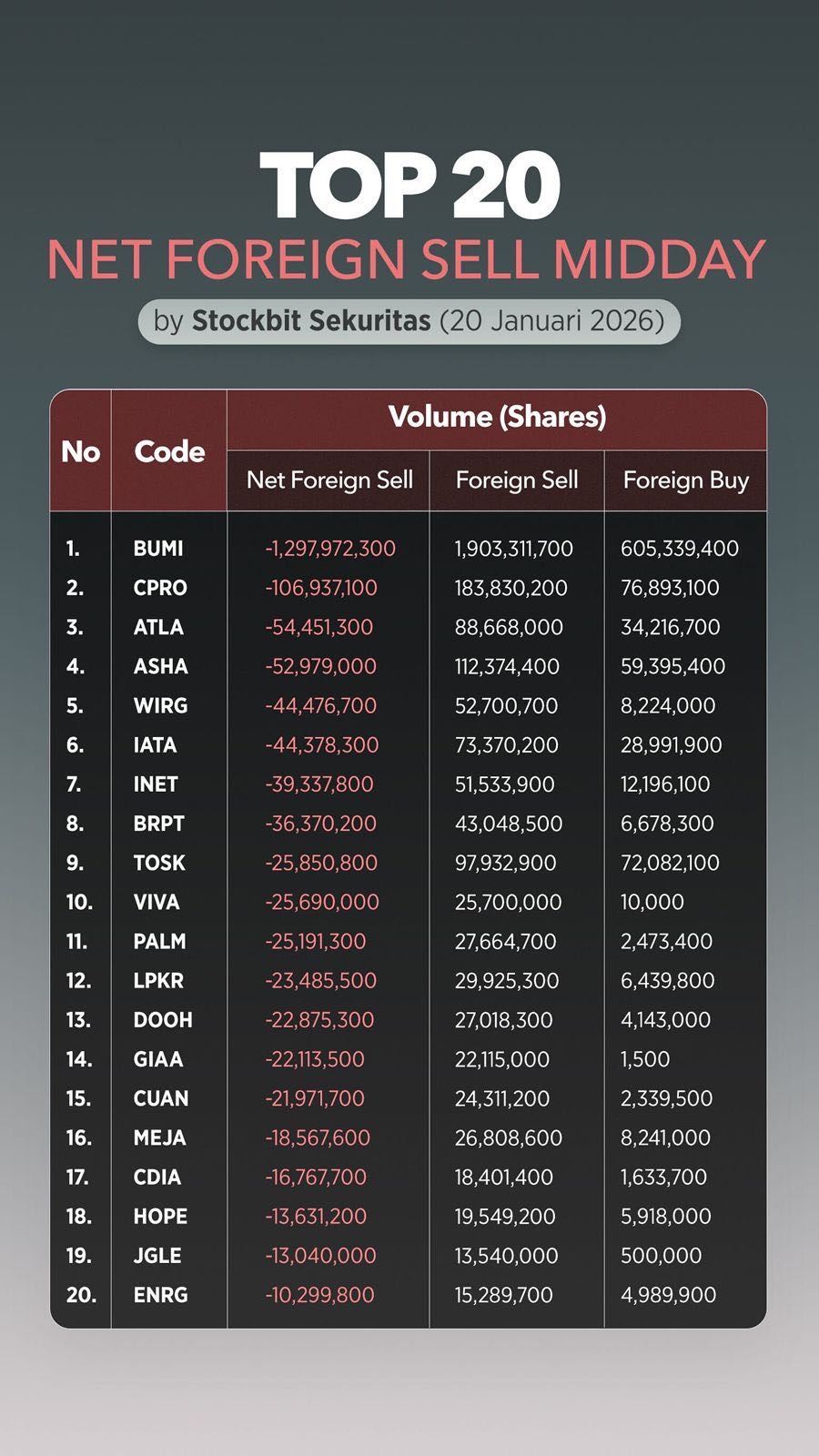Select the Stockbit Sekuritas date badge
Viewport: 819px width, 1456px height.
point(409,321)
